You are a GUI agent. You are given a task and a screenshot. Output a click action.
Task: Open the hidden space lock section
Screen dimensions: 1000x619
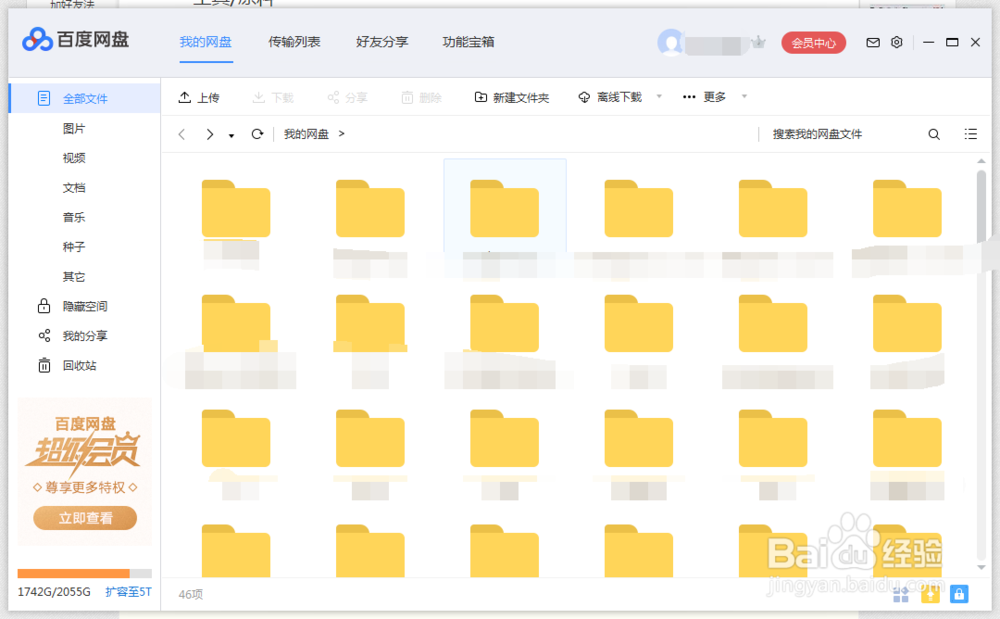(83, 306)
